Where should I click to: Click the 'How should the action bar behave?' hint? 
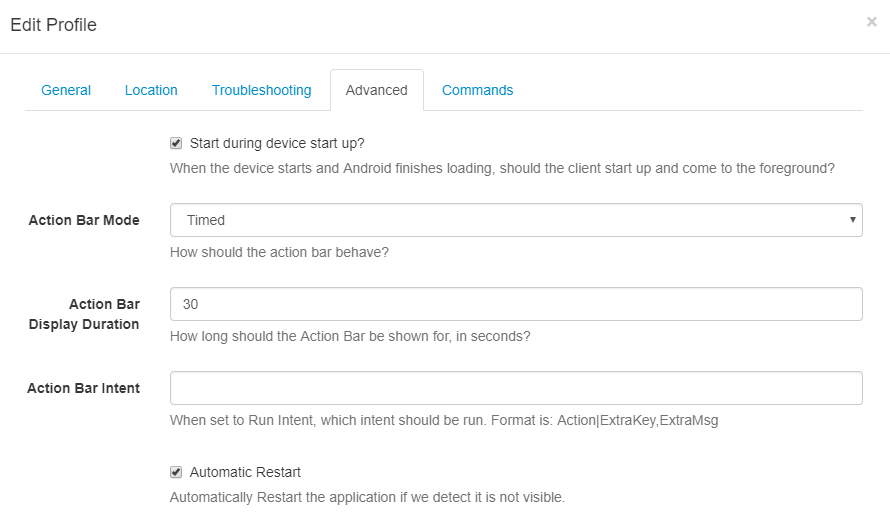(279, 252)
